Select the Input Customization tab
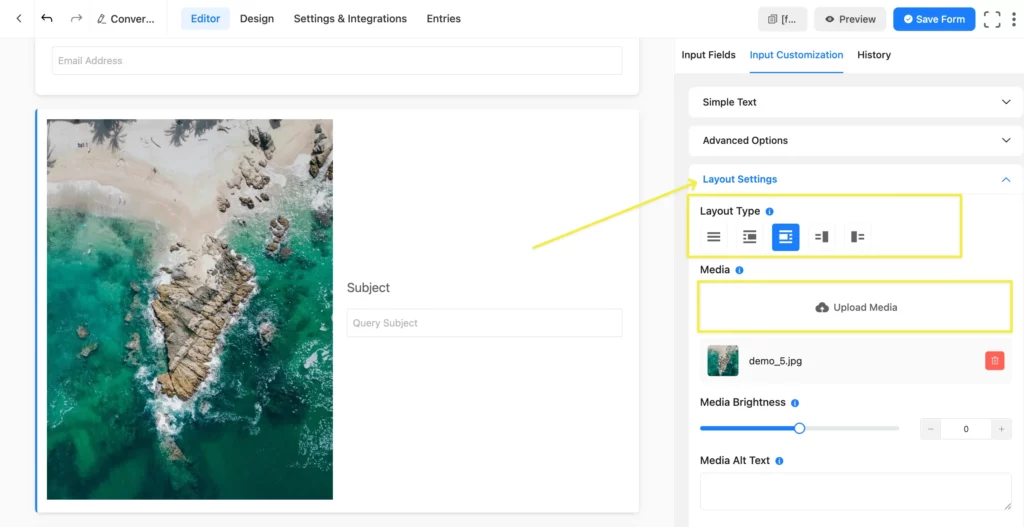 (x=796, y=55)
